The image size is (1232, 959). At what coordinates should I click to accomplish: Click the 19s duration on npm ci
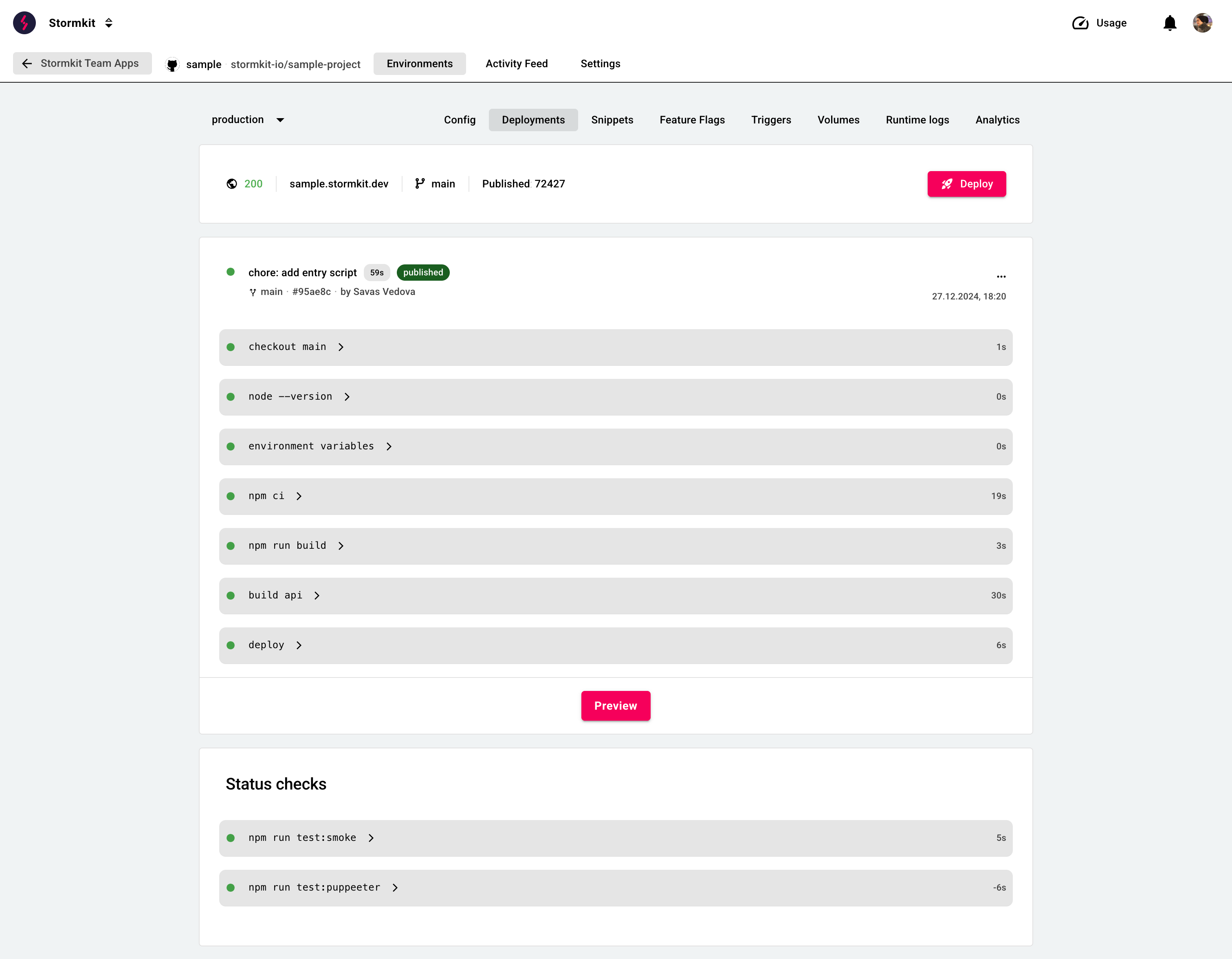pos(999,496)
